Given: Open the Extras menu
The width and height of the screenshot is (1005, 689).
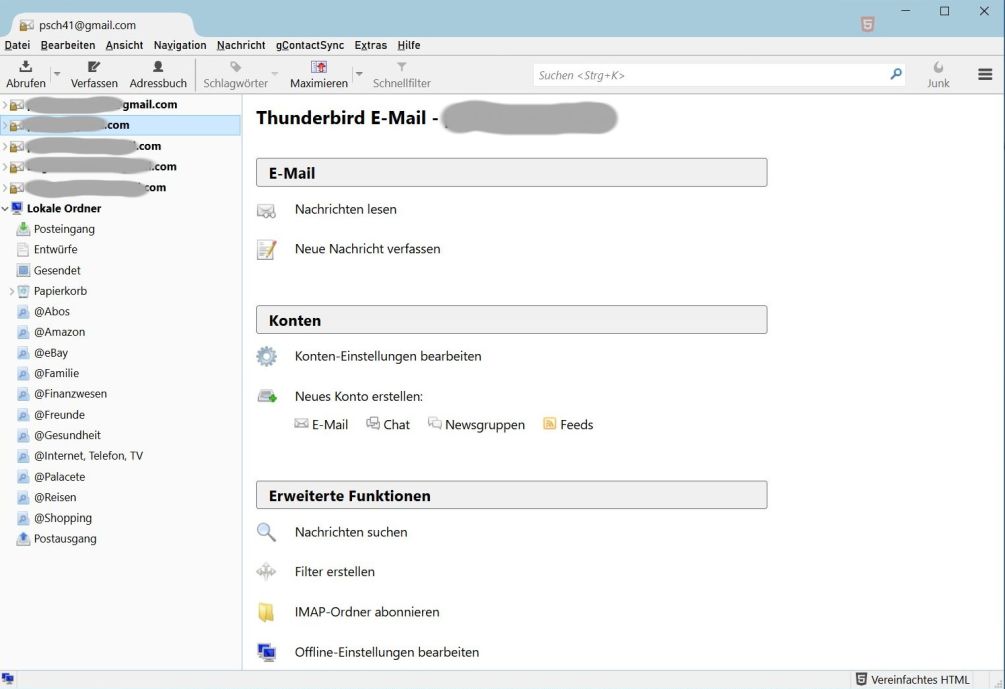Looking at the screenshot, I should (x=370, y=46).
